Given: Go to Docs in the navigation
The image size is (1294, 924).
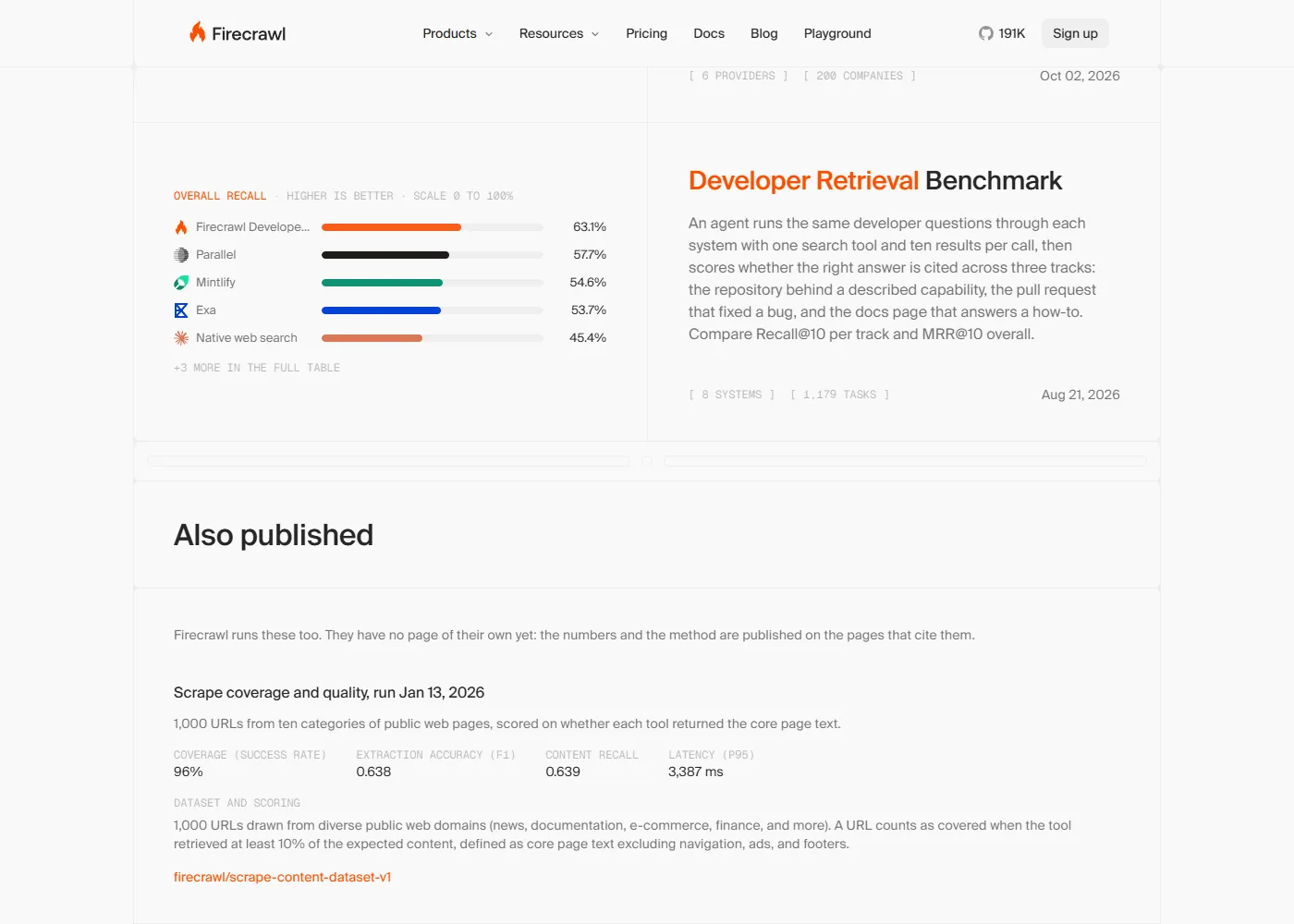Looking at the screenshot, I should [x=709, y=33].
